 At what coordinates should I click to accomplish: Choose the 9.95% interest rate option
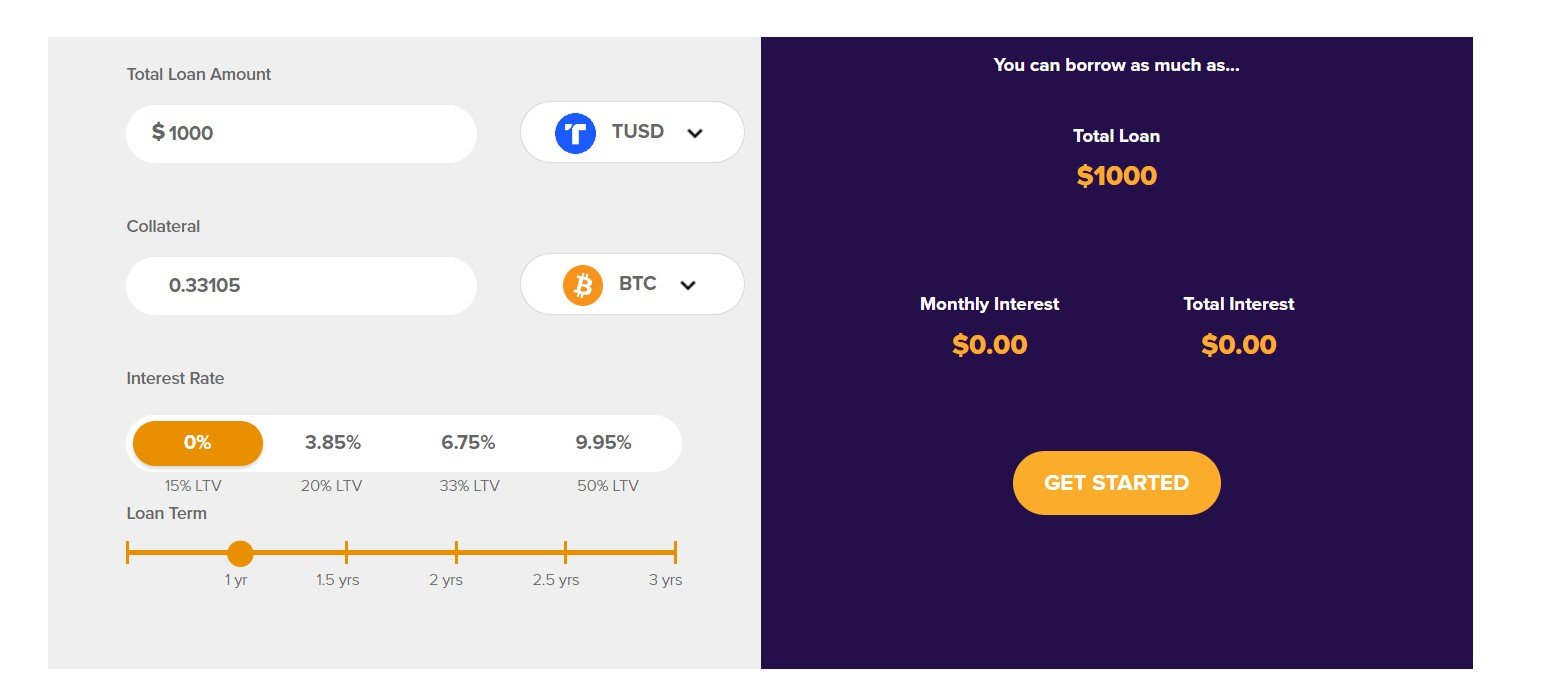(x=603, y=443)
